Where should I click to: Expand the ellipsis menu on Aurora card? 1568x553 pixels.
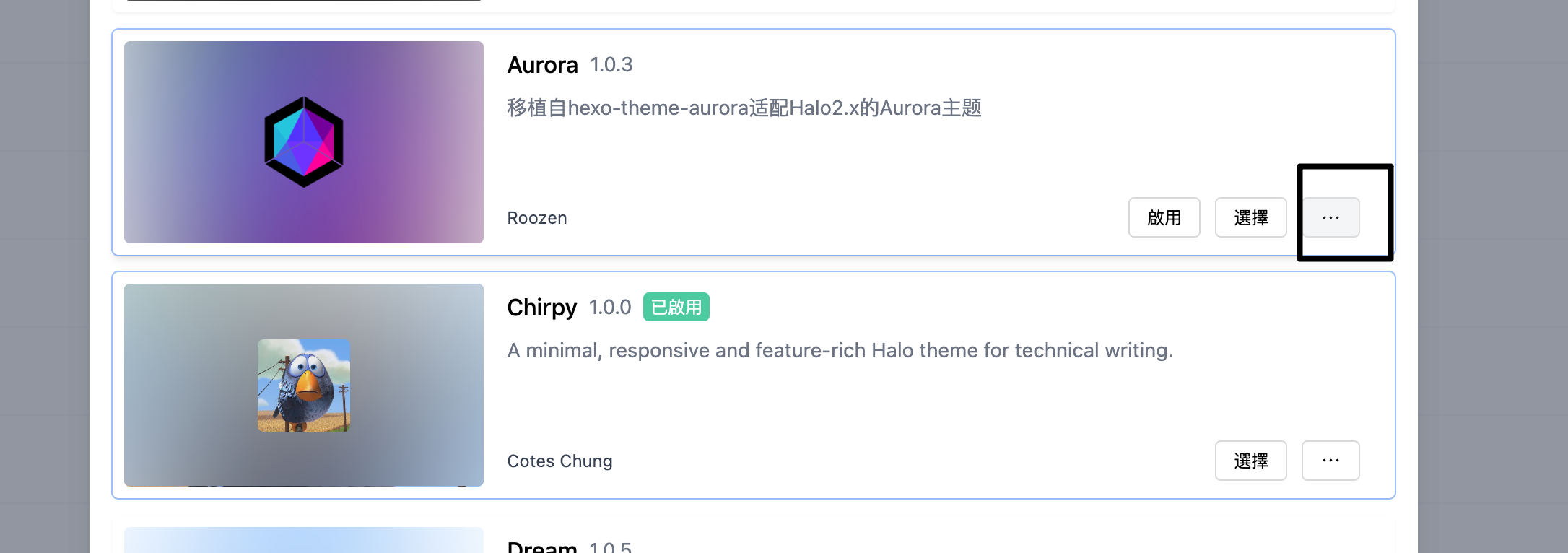(1330, 217)
